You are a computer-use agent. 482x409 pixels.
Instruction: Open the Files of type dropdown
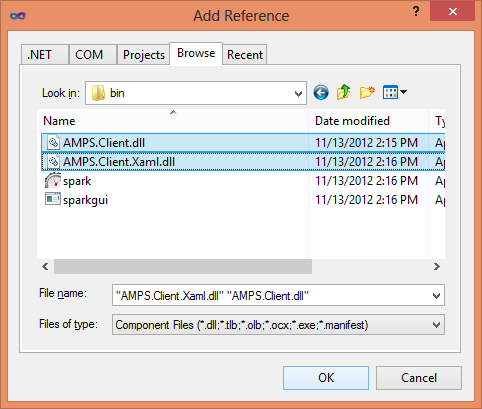coord(436,325)
